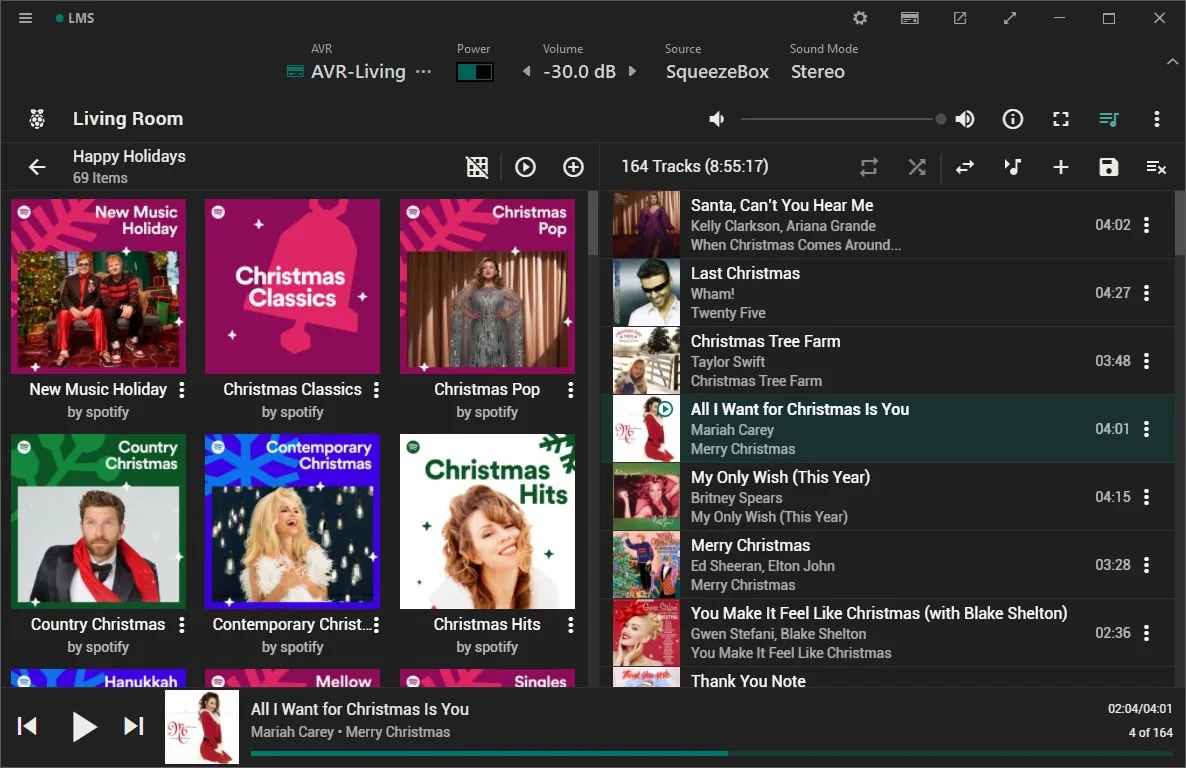Image resolution: width=1186 pixels, height=768 pixels.
Task: Toggle grid view of Happy Holidays
Action: (x=477, y=167)
